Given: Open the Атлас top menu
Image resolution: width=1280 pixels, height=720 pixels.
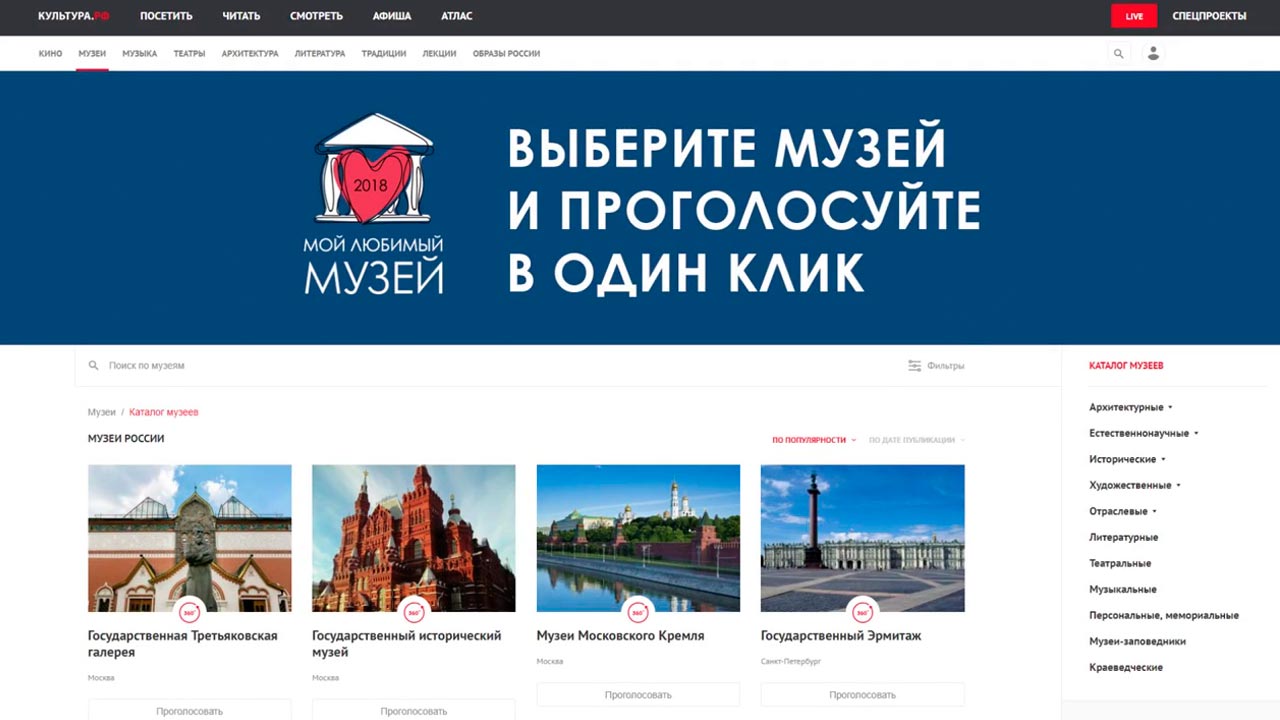Looking at the screenshot, I should tap(457, 16).
